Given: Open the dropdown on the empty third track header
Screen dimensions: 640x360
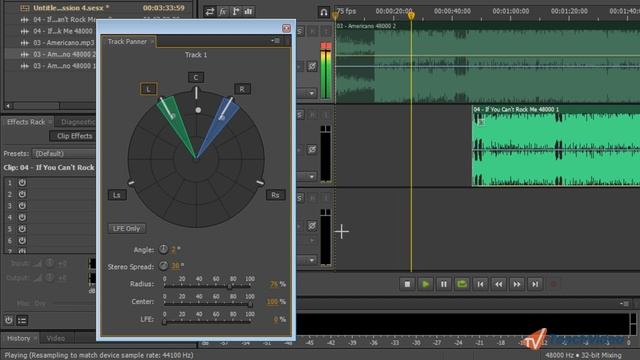Looking at the screenshot, I should pos(311,260).
